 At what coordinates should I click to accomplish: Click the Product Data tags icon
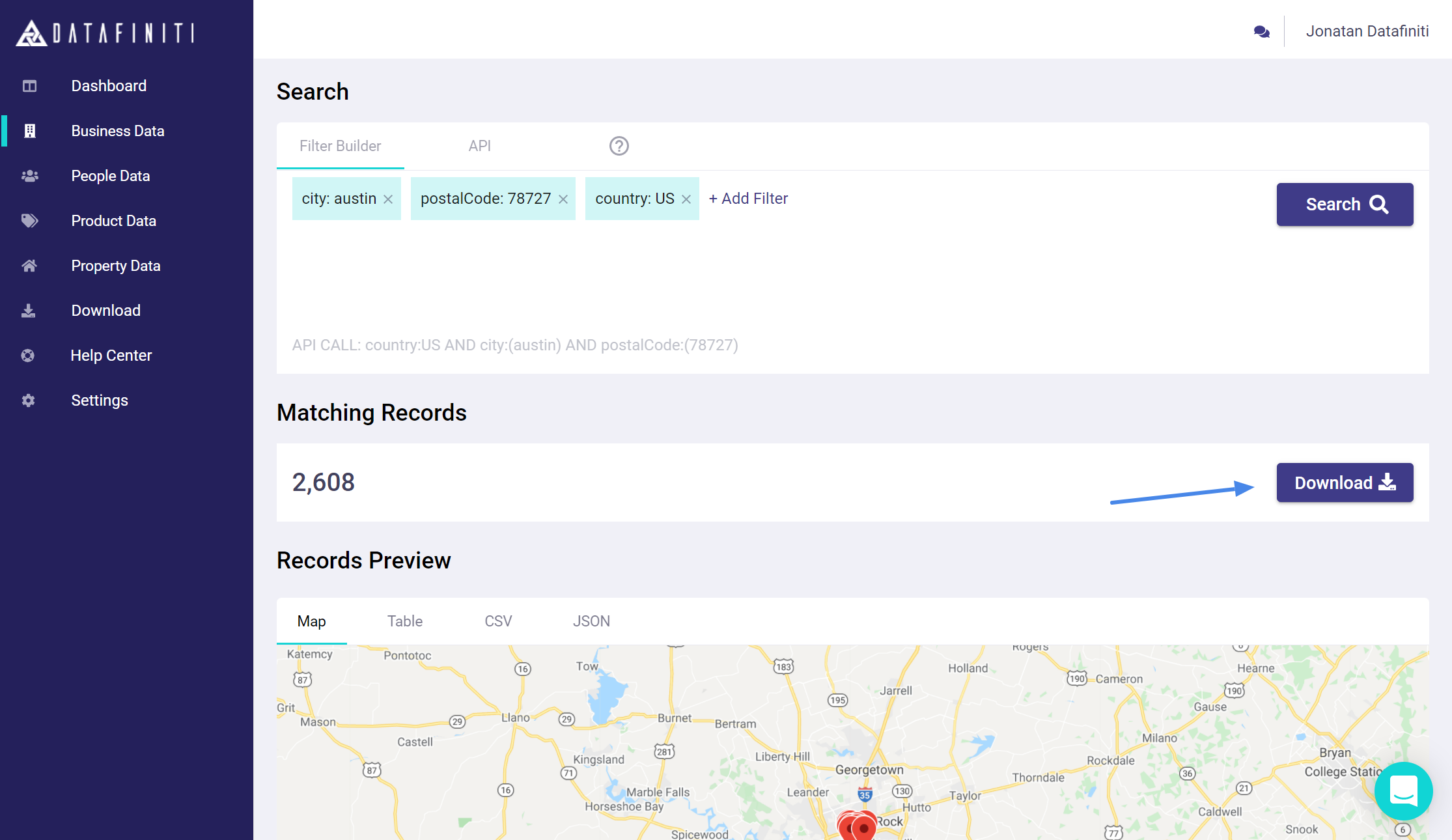(29, 221)
